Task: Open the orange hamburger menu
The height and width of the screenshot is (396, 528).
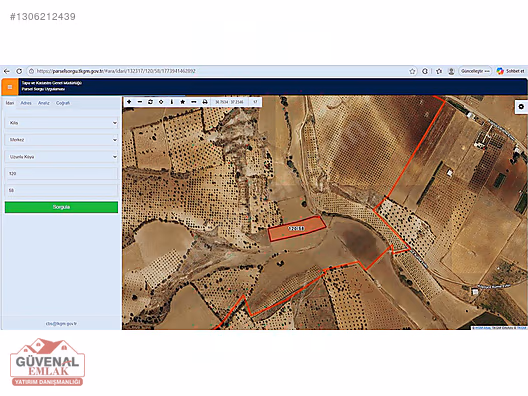Action: coord(10,87)
